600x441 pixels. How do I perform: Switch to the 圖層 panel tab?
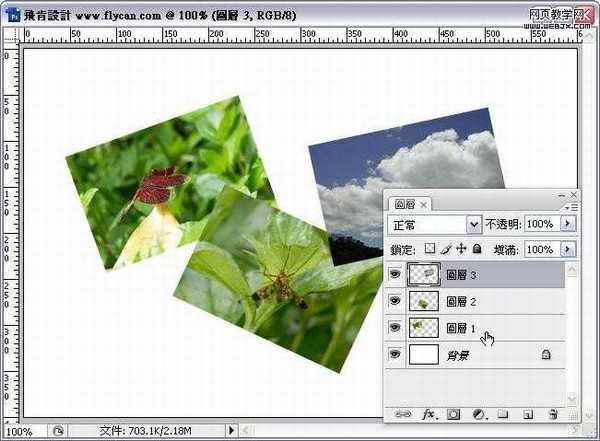(x=405, y=204)
